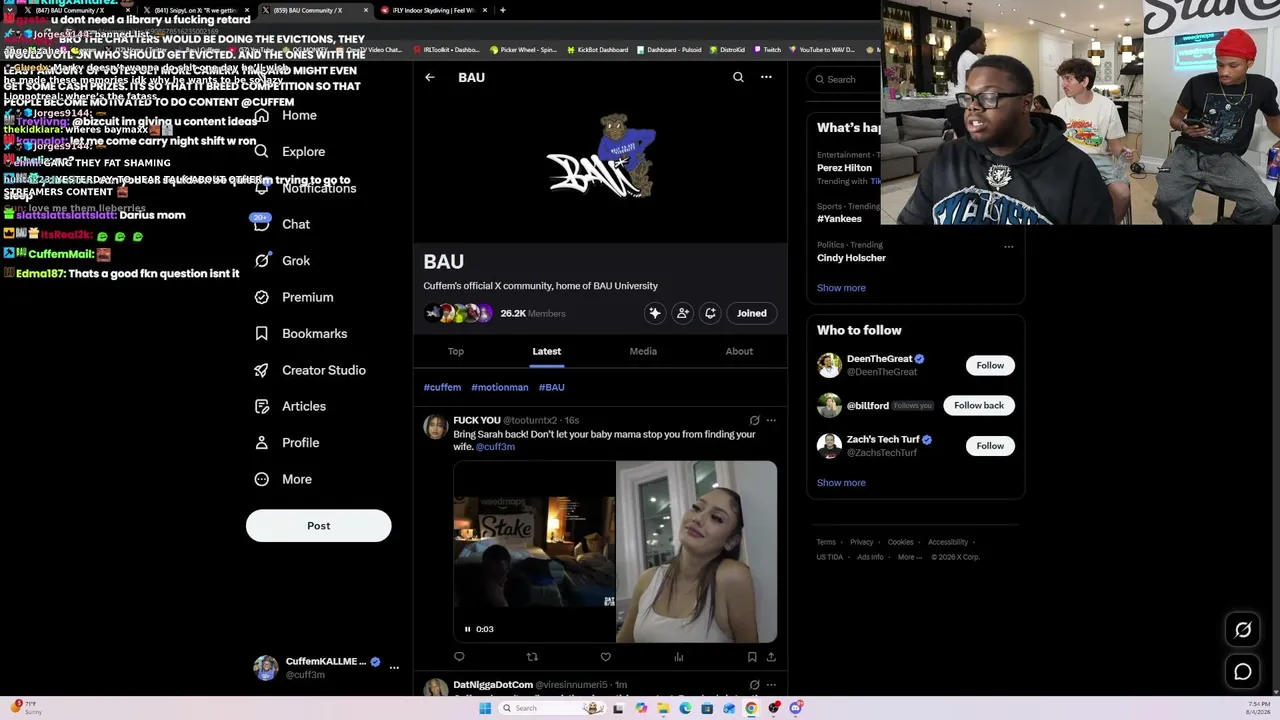Follow DeenTheGreat
Screen dimensions: 1280x720
tap(990, 365)
